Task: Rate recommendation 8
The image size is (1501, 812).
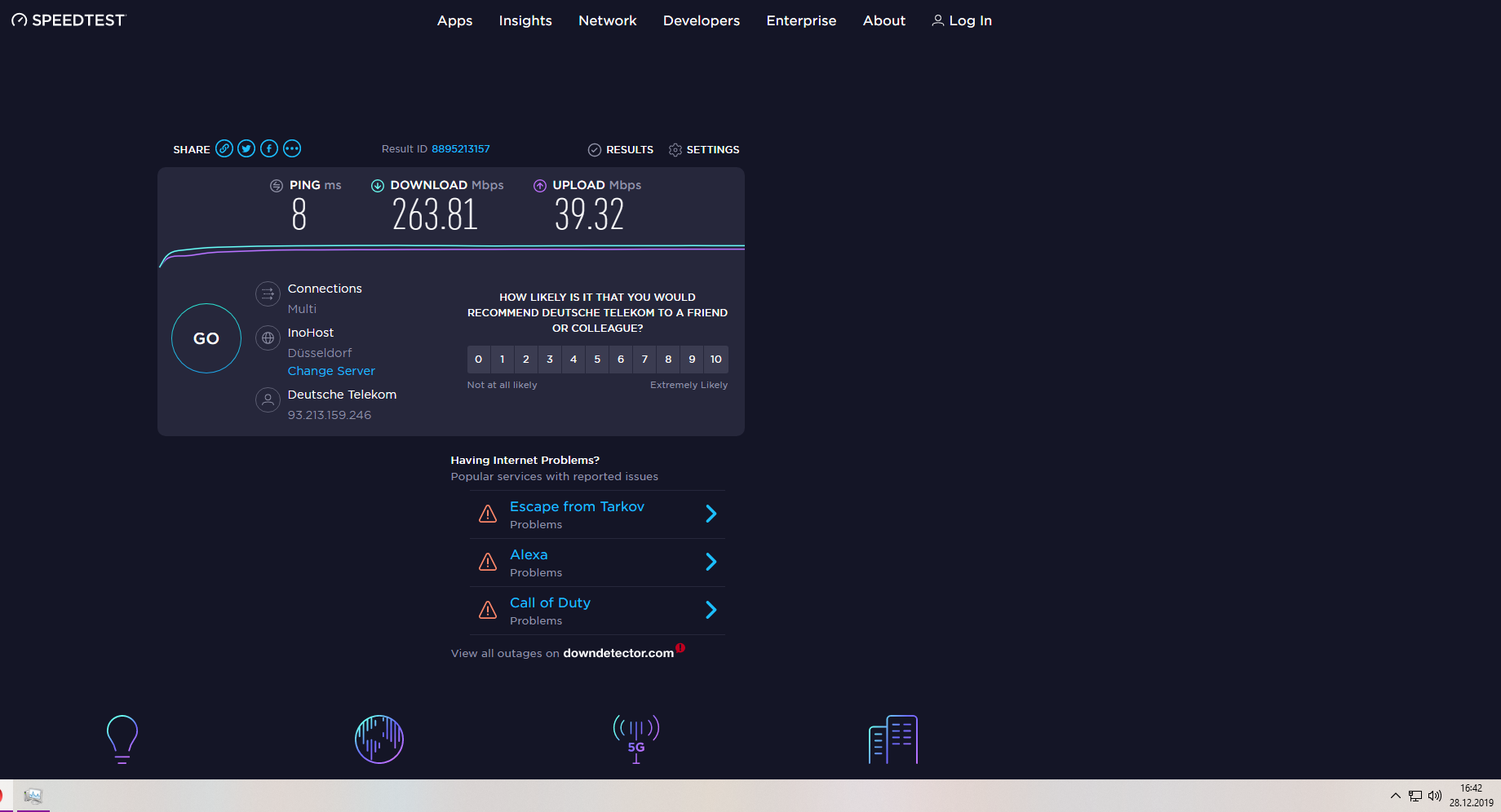Action: pyautogui.click(x=668, y=360)
